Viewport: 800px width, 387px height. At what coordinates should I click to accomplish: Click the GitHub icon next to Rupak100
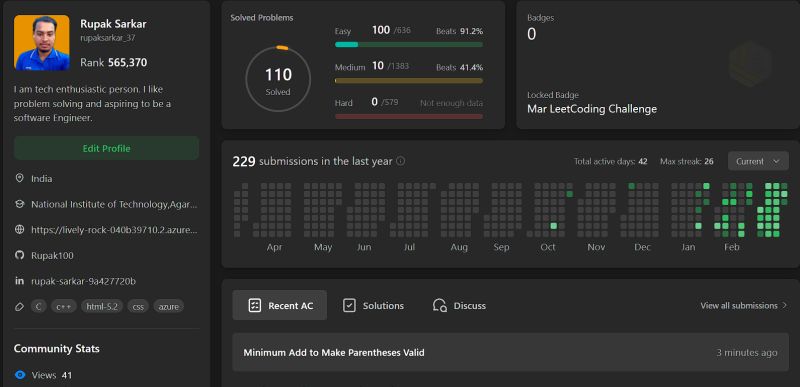click(20, 255)
